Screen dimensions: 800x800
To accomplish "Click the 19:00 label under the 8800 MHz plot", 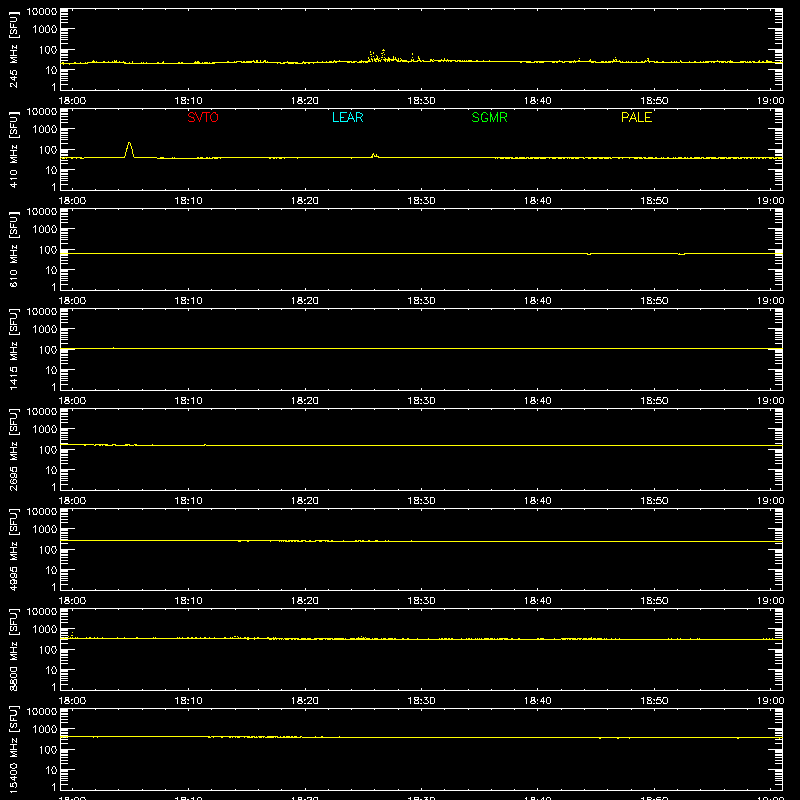I will (770, 701).
